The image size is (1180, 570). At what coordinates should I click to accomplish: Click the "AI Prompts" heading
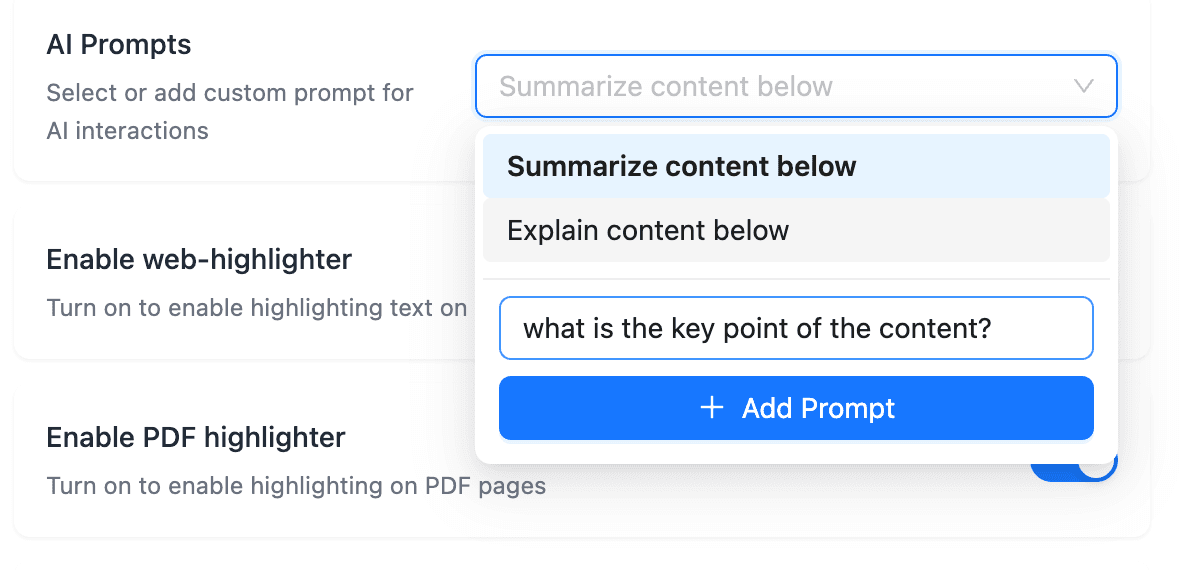pyautogui.click(x=118, y=45)
